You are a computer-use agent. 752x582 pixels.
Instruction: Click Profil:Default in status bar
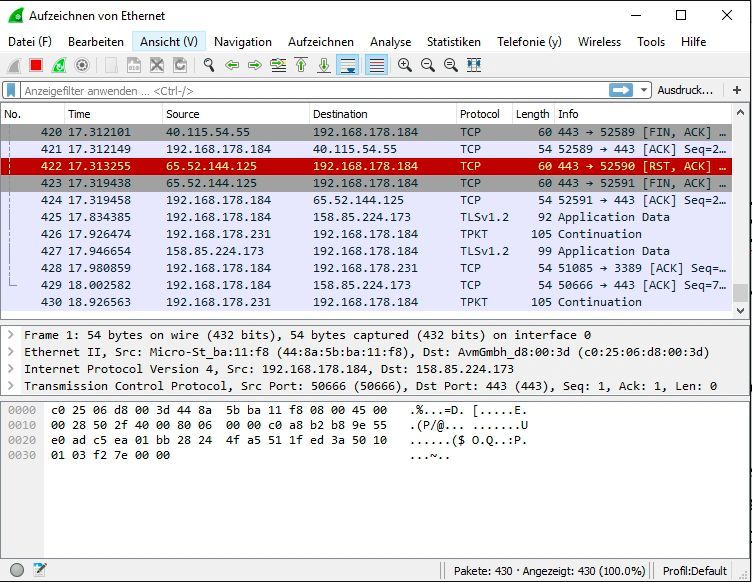(694, 571)
